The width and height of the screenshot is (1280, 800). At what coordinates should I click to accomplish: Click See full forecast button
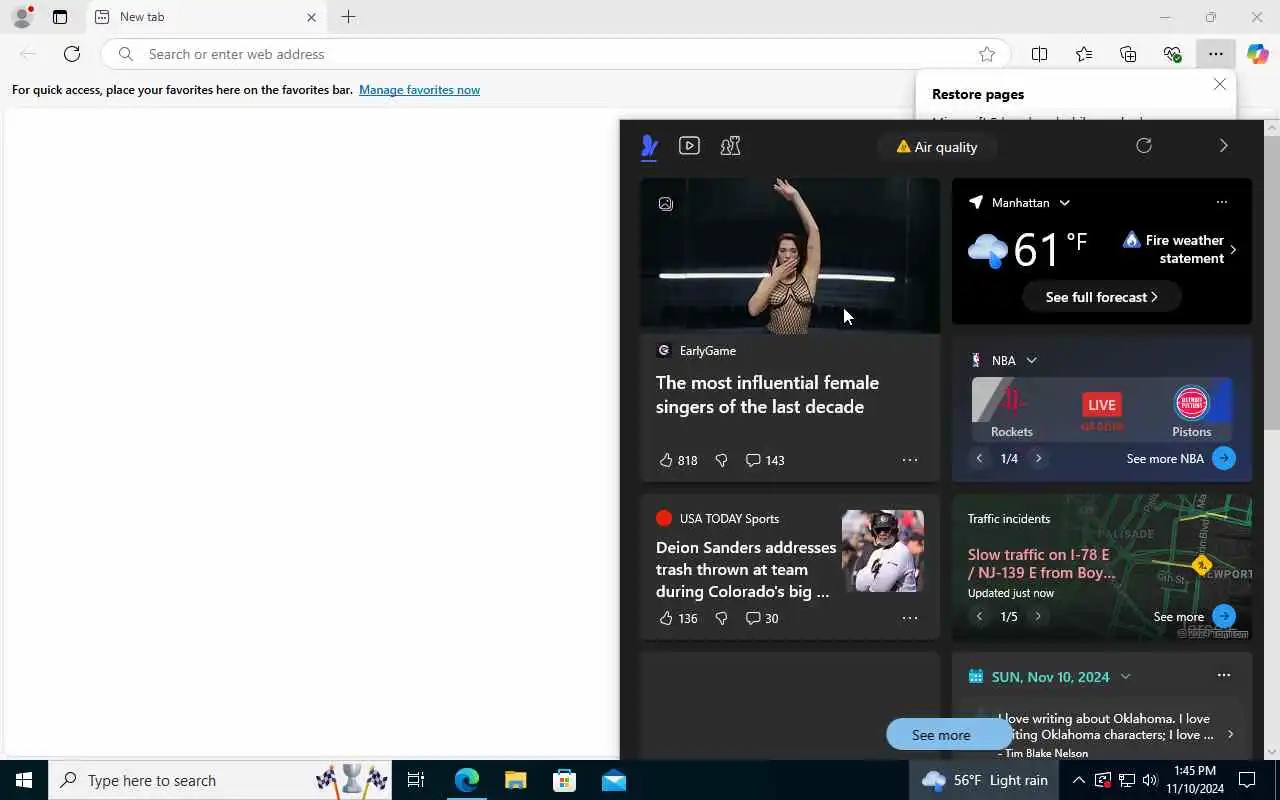(x=1101, y=297)
